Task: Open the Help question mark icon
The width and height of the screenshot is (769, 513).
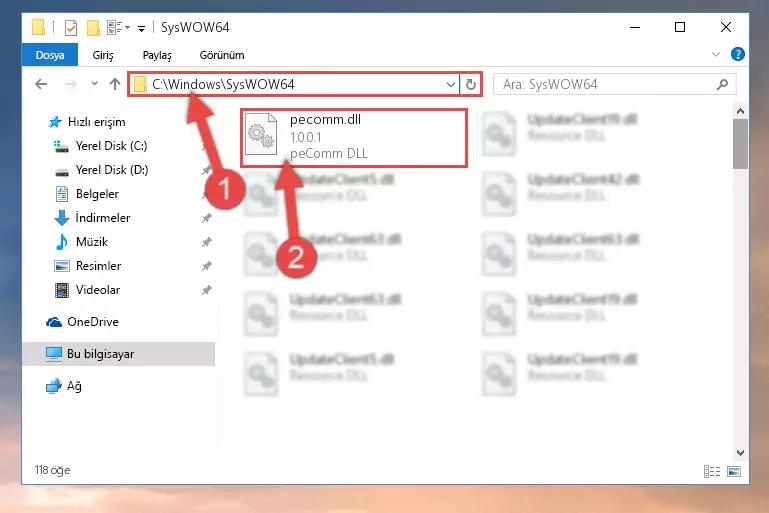Action: (737, 54)
